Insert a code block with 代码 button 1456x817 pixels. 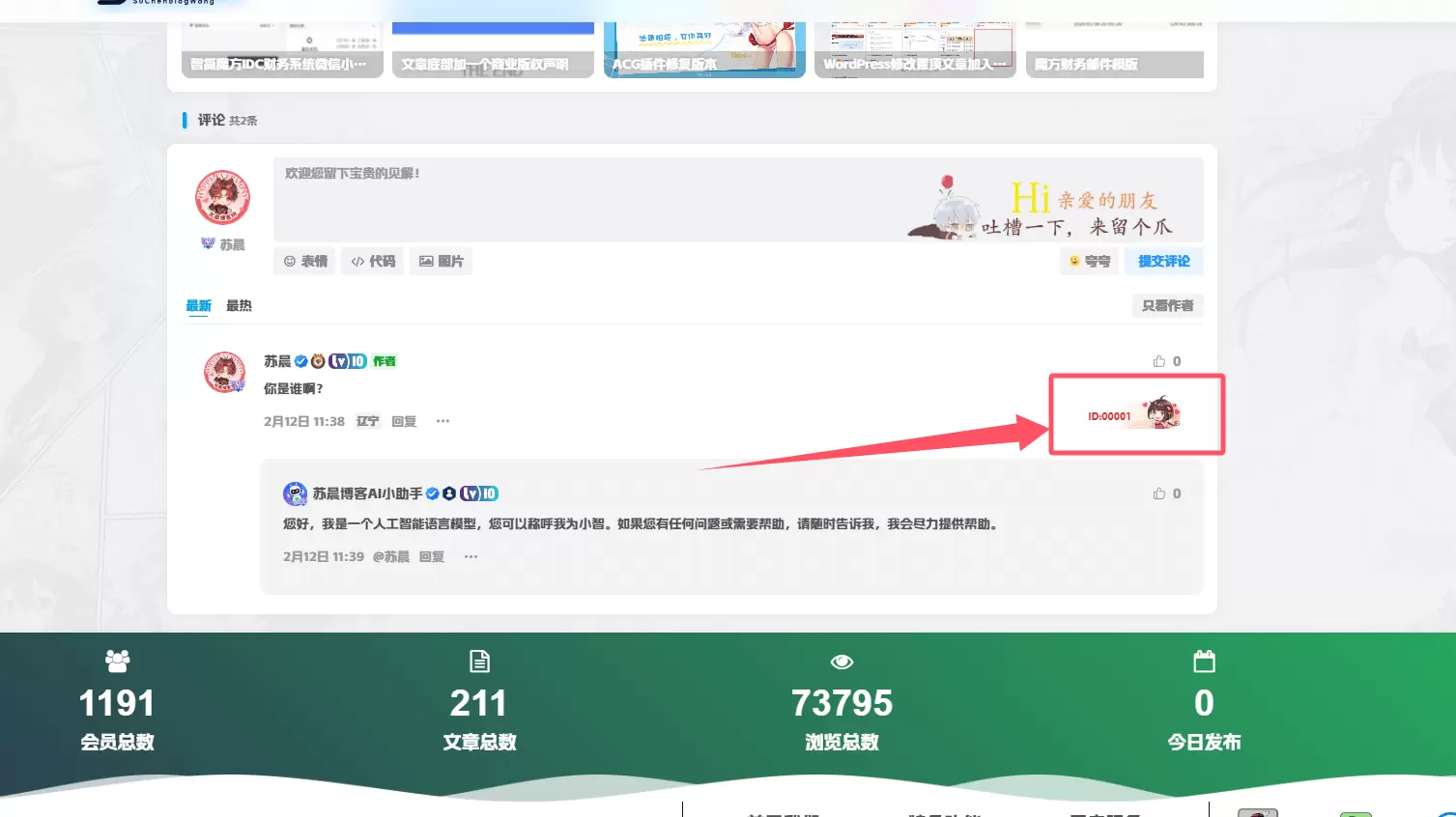373,261
